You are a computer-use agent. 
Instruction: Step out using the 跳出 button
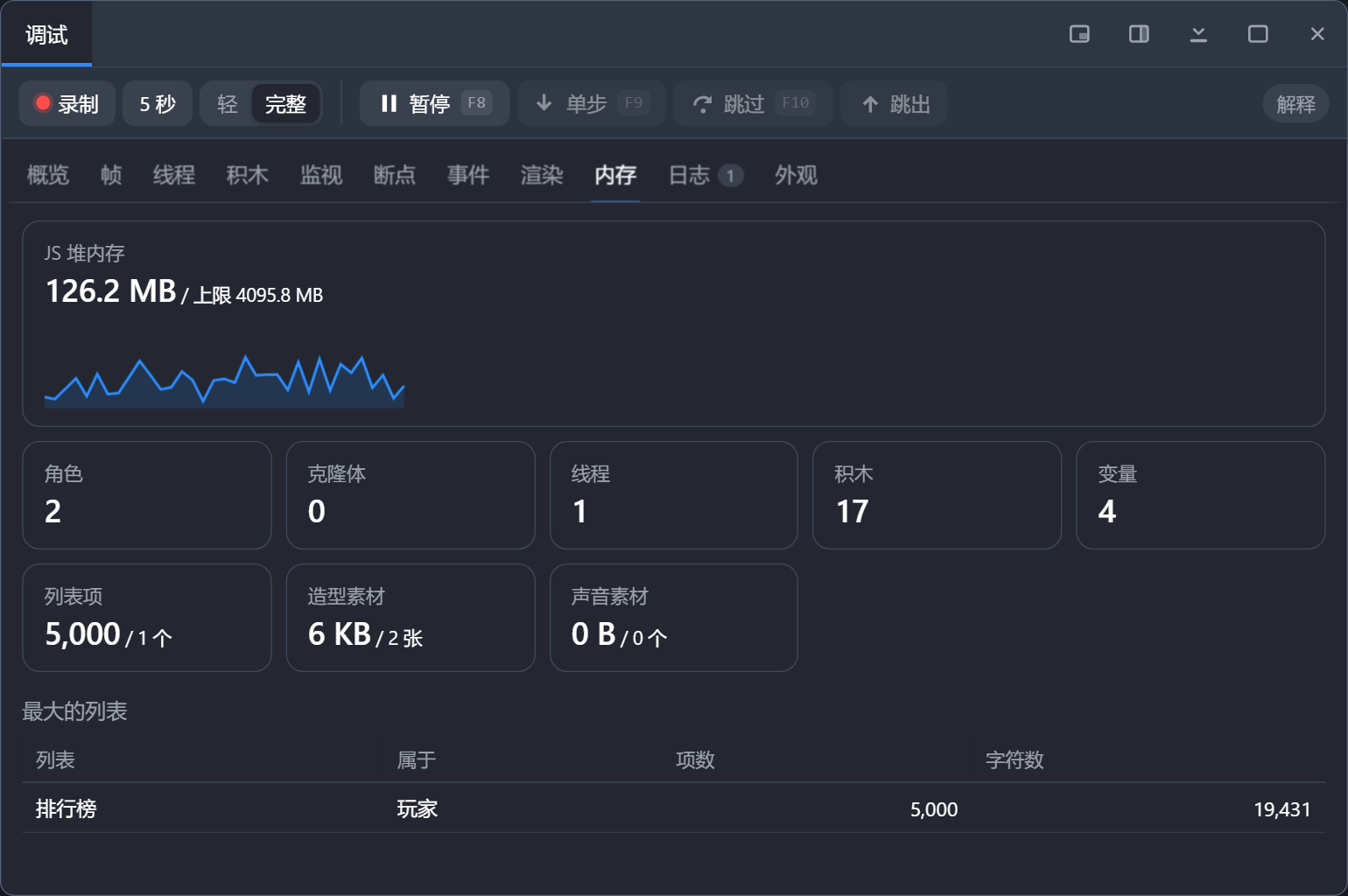pos(894,103)
